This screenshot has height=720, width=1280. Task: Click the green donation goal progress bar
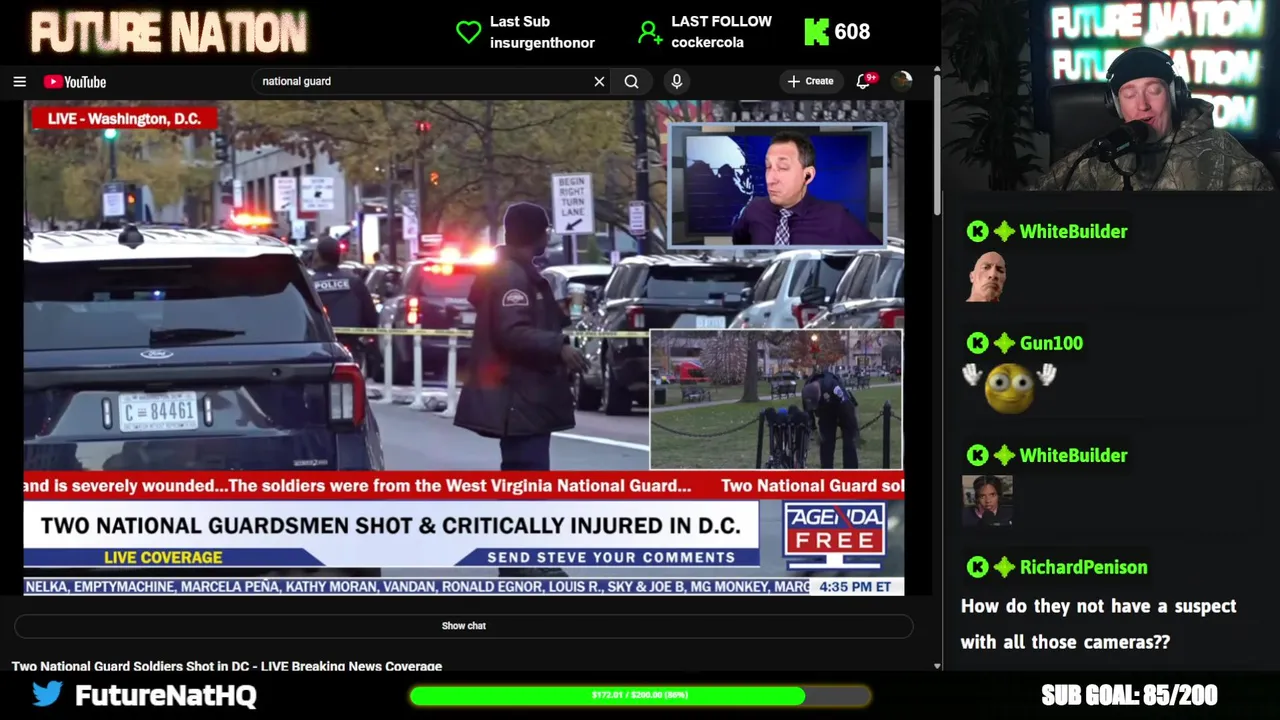coord(639,695)
